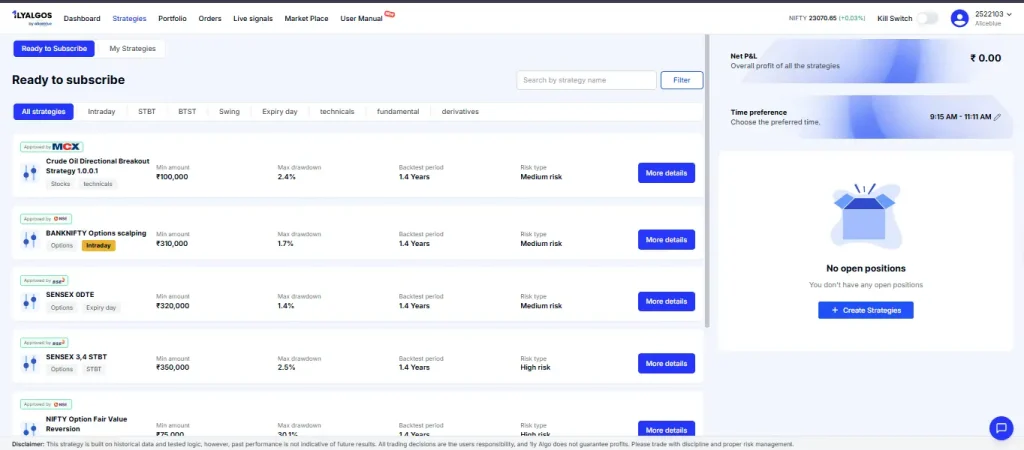Click Crude Oil Directional Breakout Strategy title
The image size is (1024, 450).
(98, 166)
